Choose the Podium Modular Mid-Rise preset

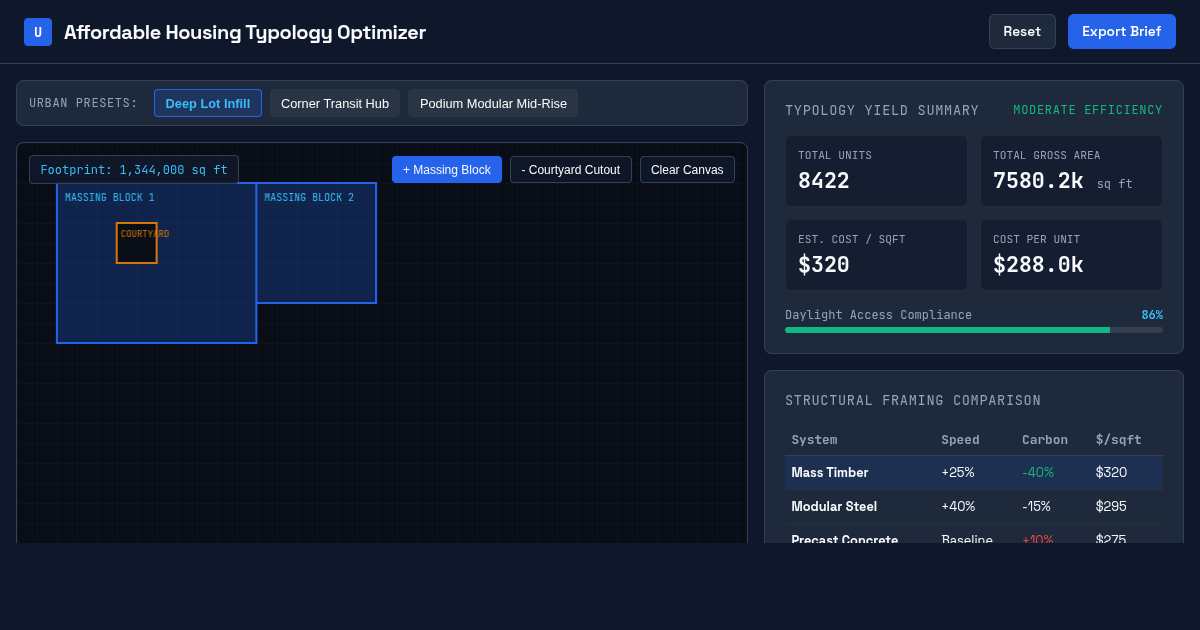point(493,103)
